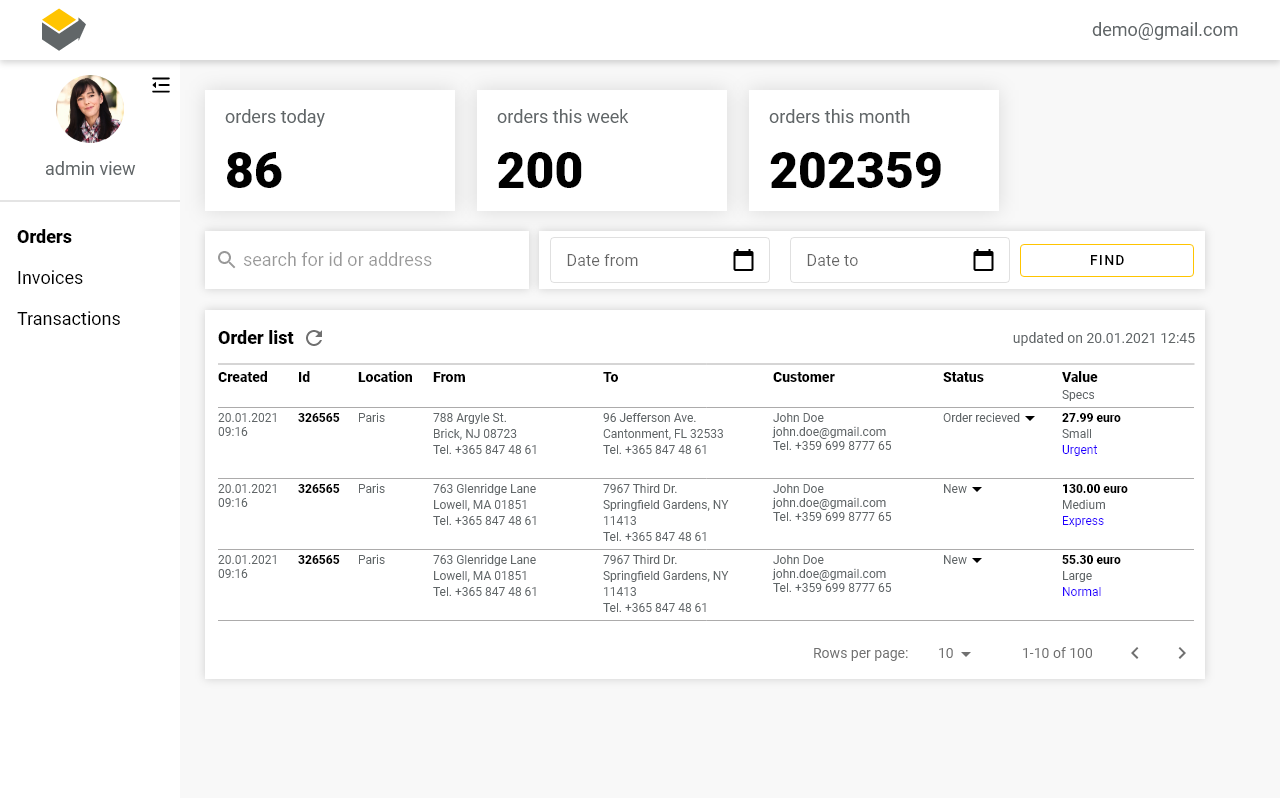The image size is (1280, 798).
Task: Click the orders today card
Action: click(330, 150)
